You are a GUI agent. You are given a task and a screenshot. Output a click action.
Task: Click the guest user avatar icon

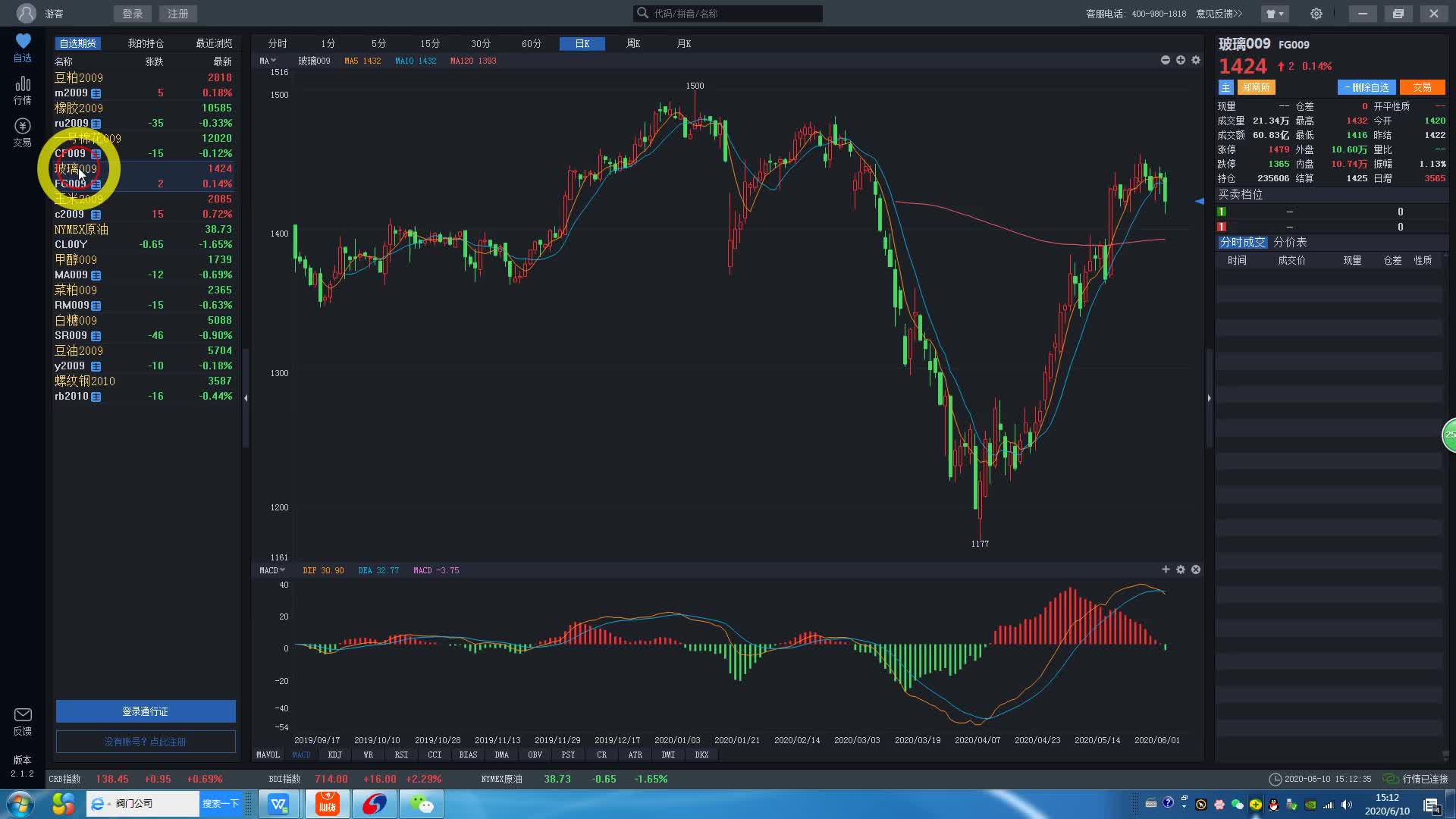pyautogui.click(x=26, y=13)
